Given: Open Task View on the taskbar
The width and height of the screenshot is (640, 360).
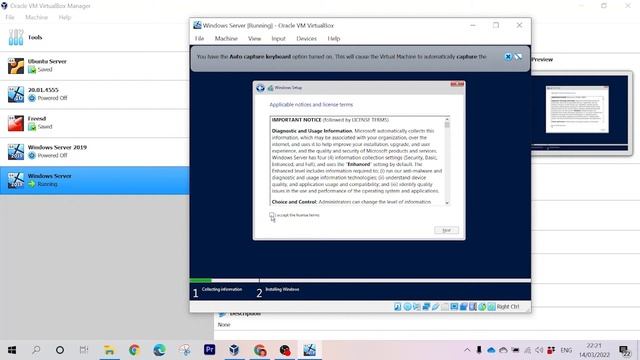Looking at the screenshot, I should [84, 350].
